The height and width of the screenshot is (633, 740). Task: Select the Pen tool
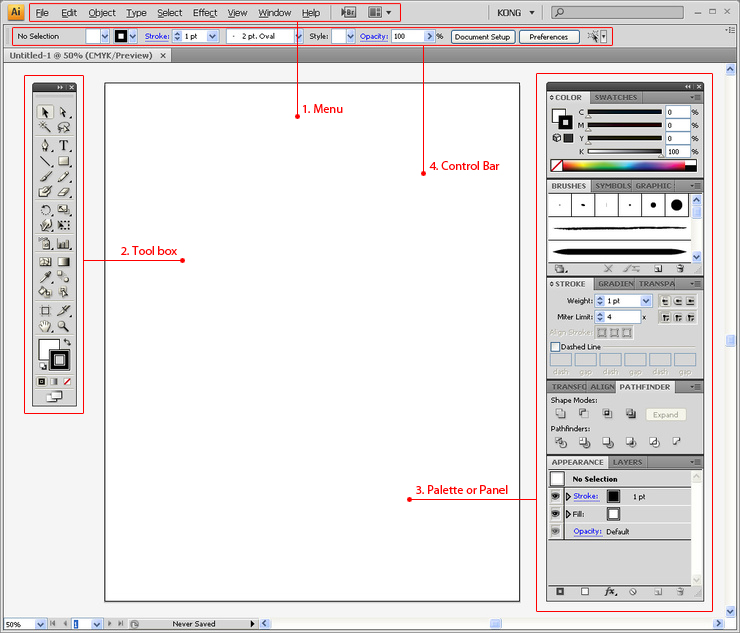[45, 145]
